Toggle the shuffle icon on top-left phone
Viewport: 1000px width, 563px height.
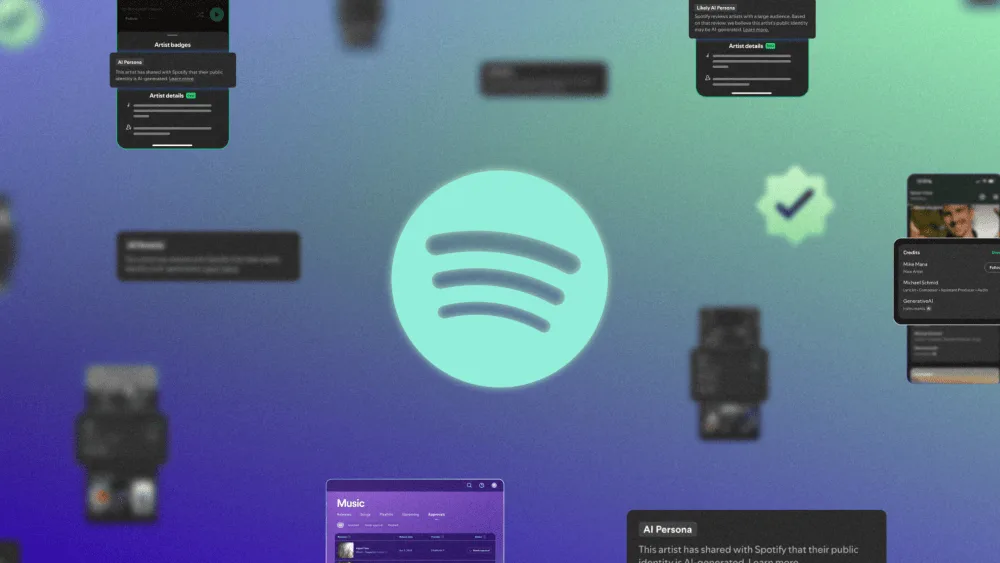tap(200, 15)
